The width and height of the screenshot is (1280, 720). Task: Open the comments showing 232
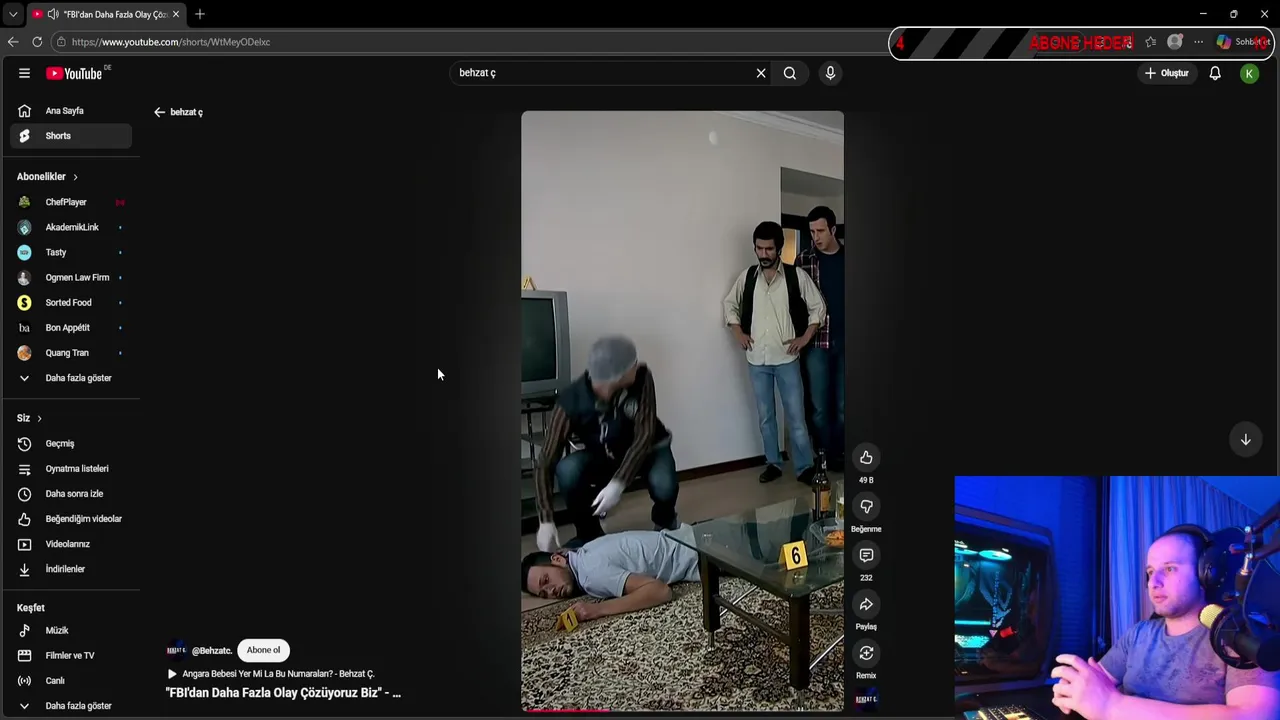tap(866, 556)
